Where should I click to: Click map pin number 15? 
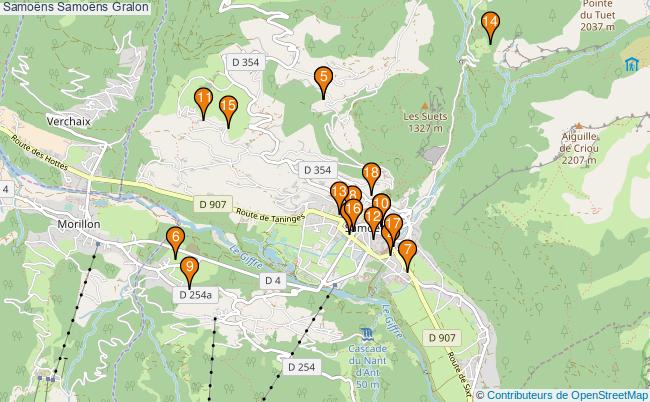pyautogui.click(x=228, y=111)
